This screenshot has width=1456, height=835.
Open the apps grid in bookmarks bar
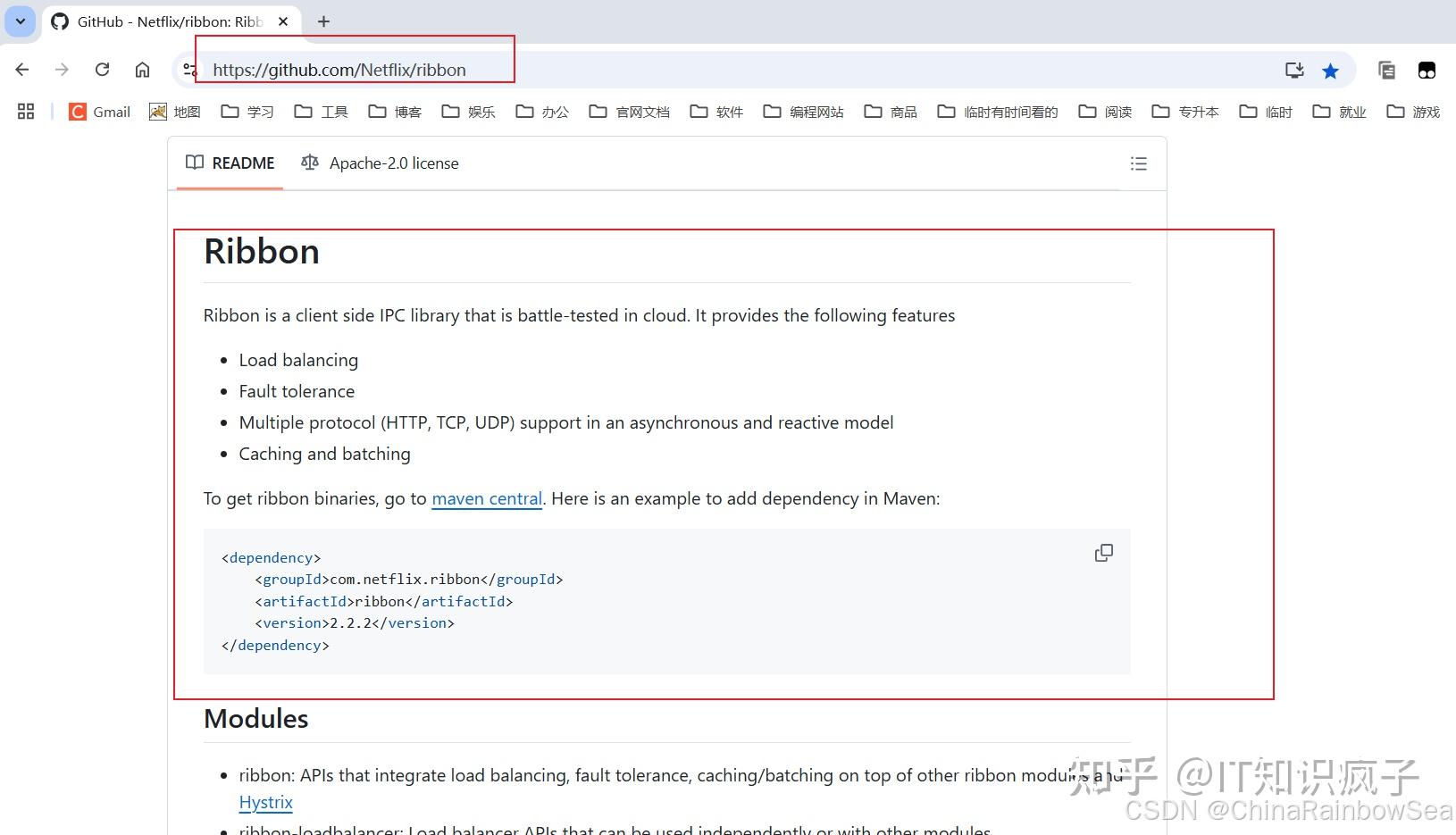[x=26, y=112]
